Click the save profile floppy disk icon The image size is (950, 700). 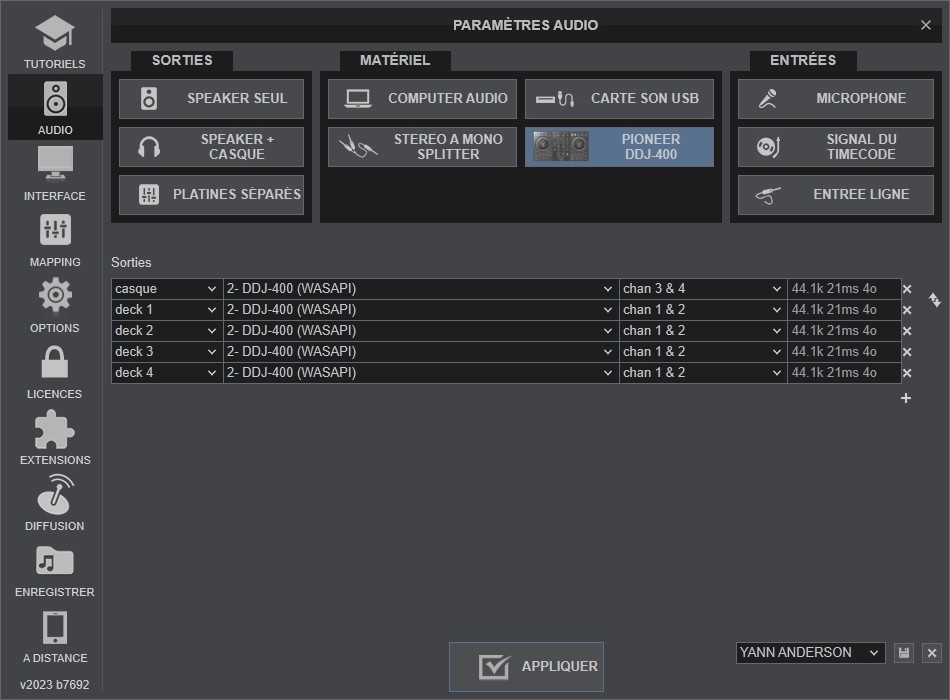(x=904, y=653)
